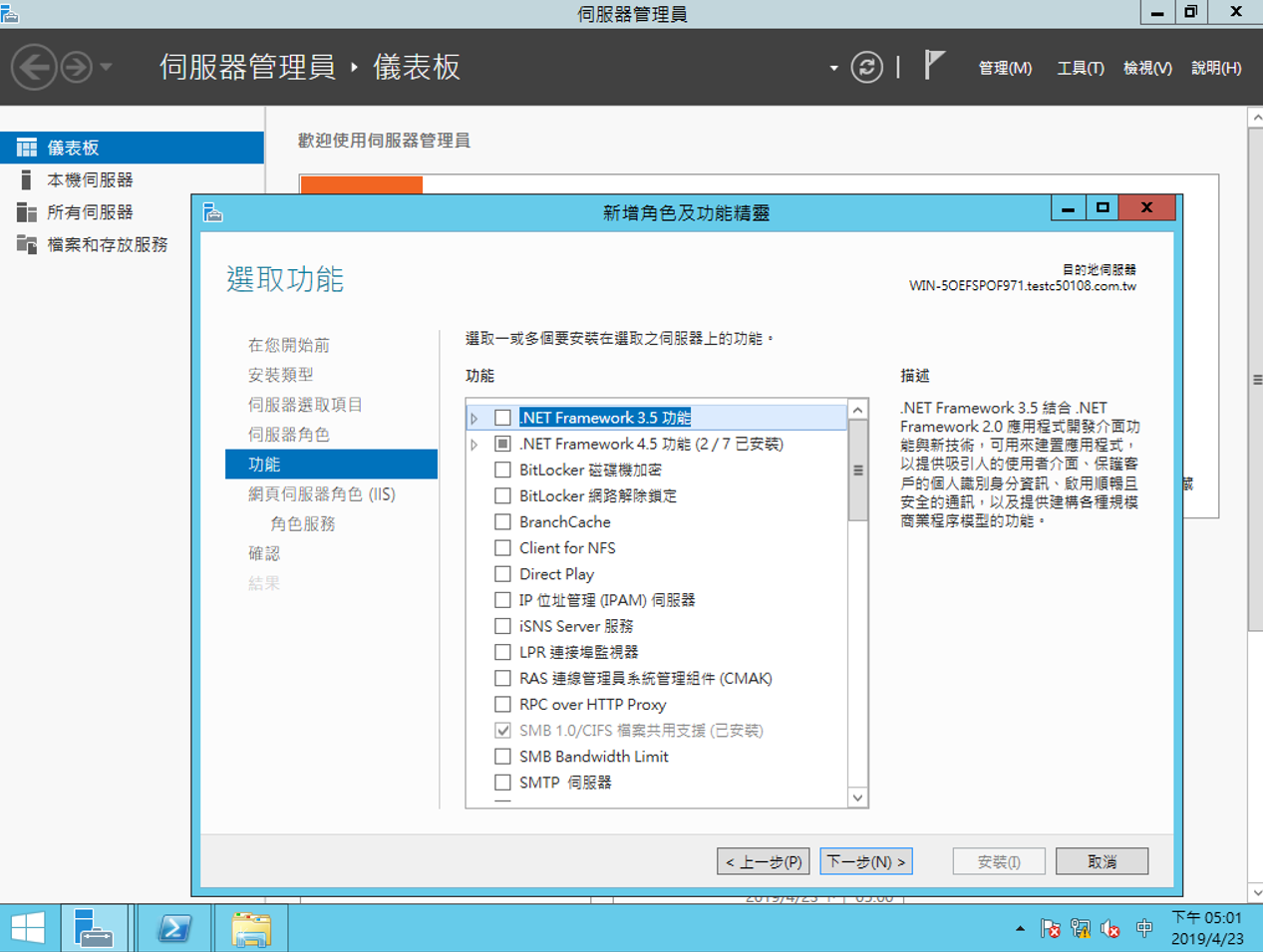The width and height of the screenshot is (1263, 952).
Task: Select the 功能 wizard step
Action: (331, 465)
